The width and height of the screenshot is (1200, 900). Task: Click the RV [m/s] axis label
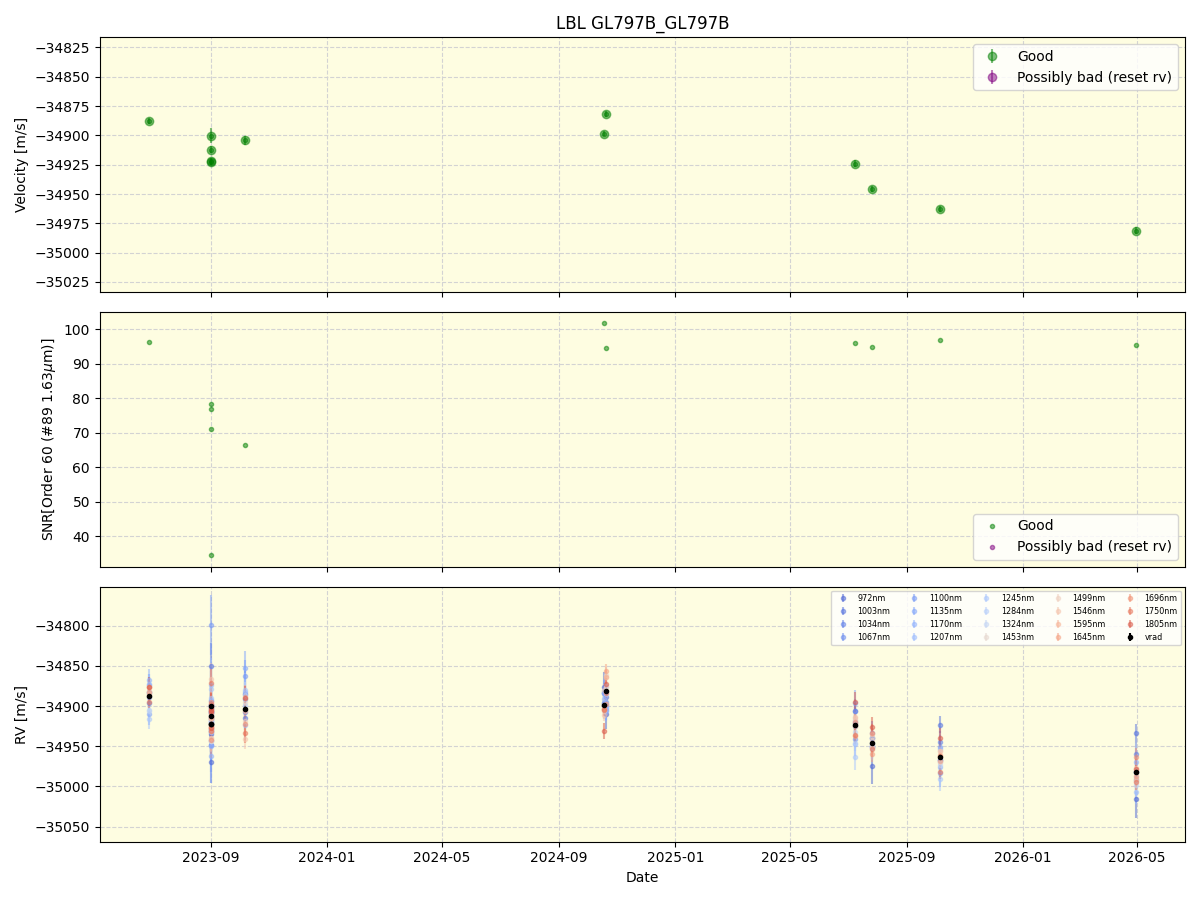click(x=21, y=715)
